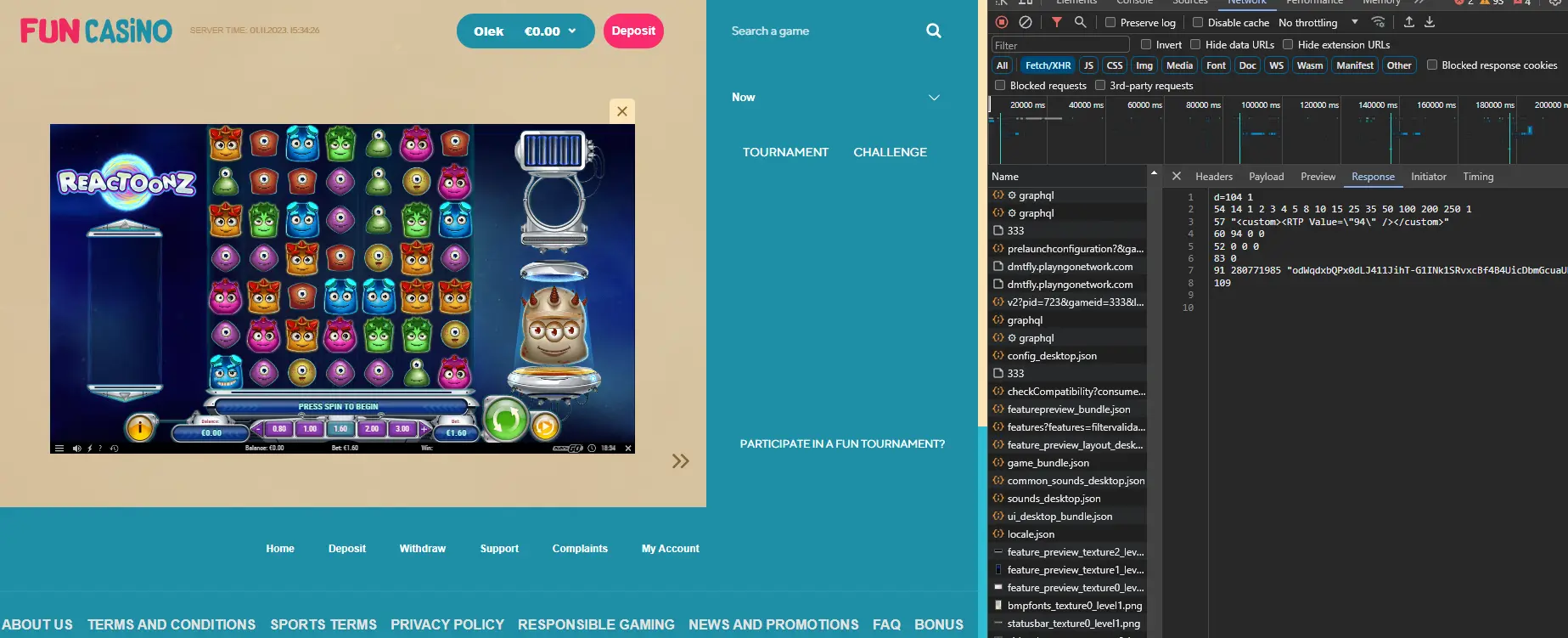
Task: Close game via bottom-bar X icon
Action: point(628,448)
